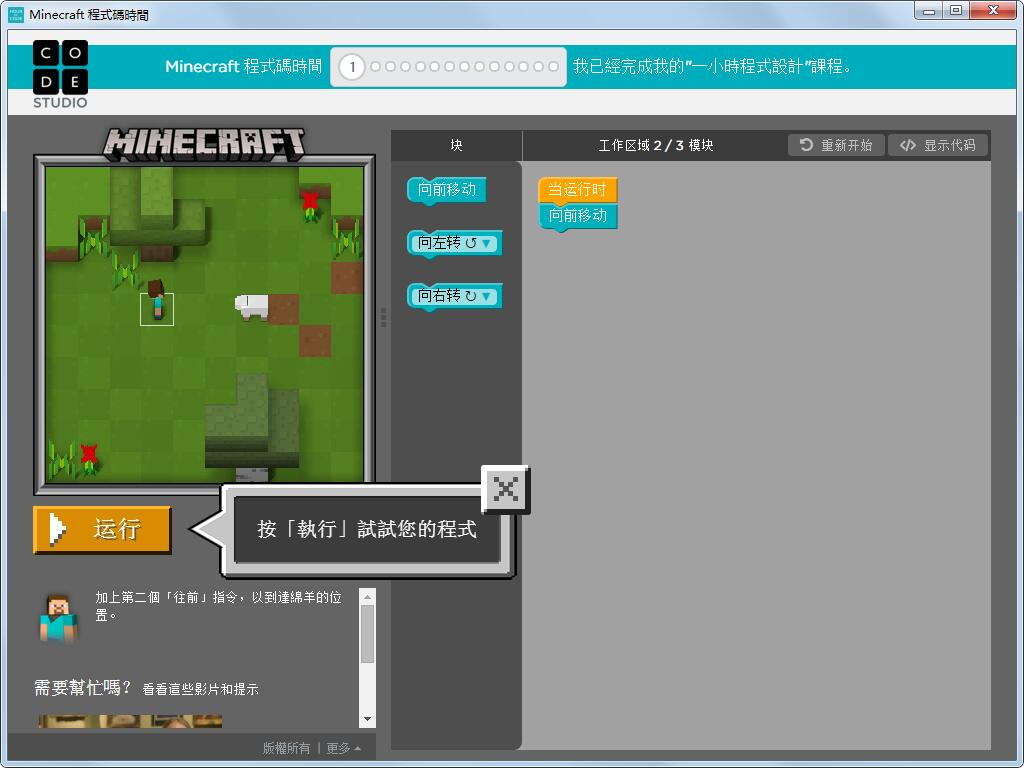The image size is (1024, 768).
Task: Click the Steve avatar icon in instructions
Action: (58, 618)
